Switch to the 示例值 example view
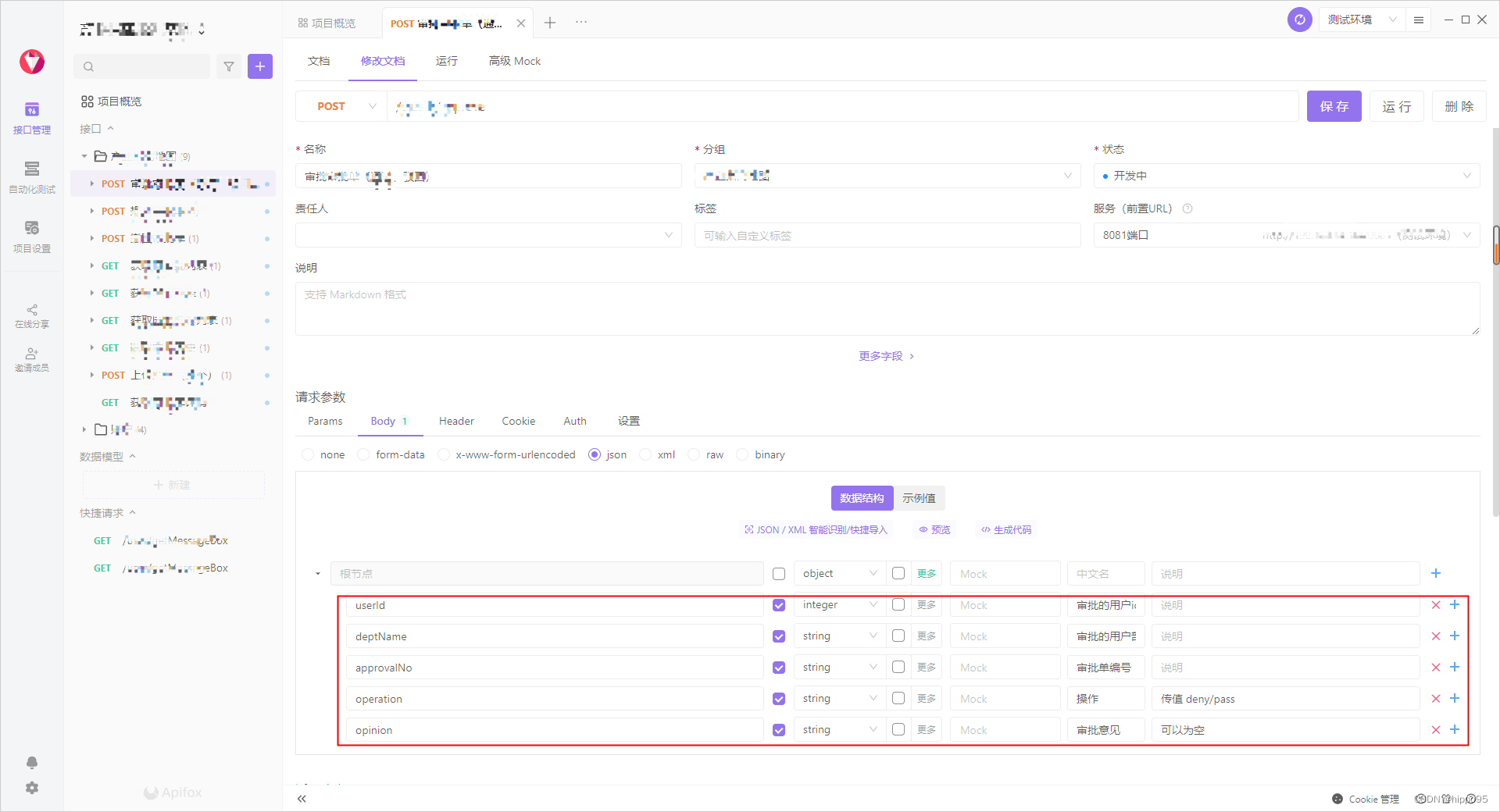 coord(920,498)
